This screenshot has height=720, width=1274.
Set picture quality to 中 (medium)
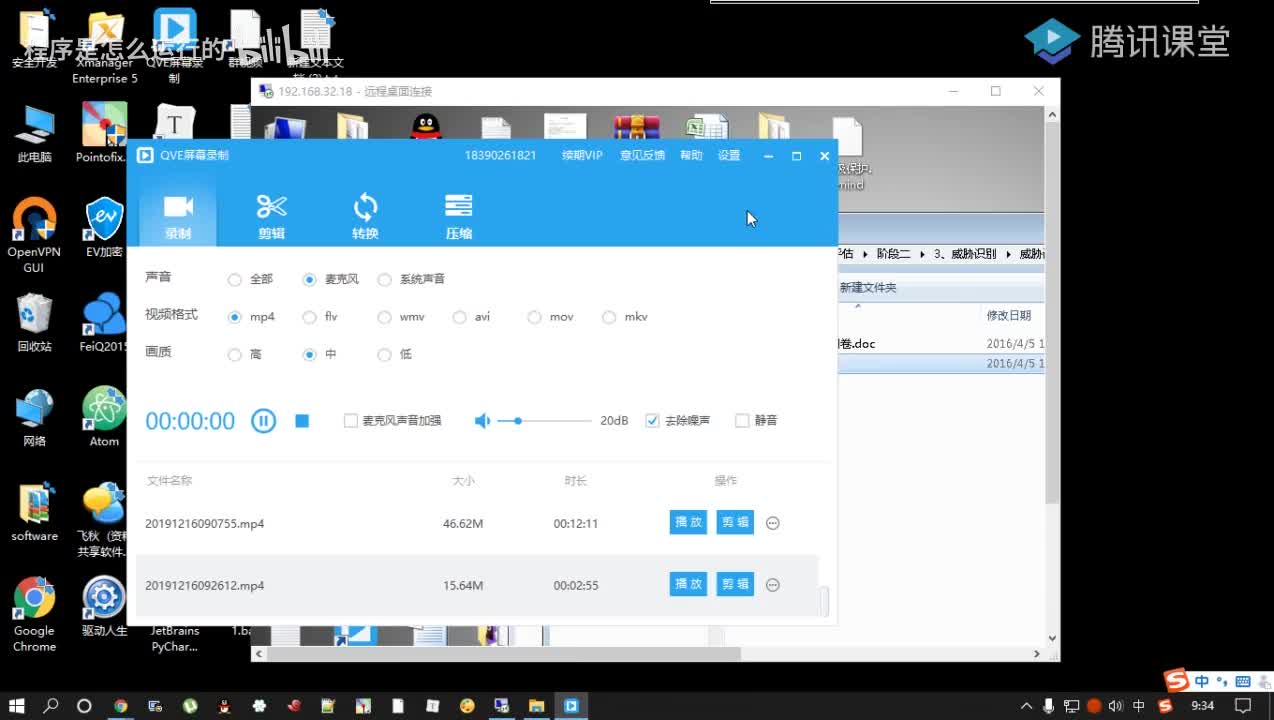coord(310,355)
